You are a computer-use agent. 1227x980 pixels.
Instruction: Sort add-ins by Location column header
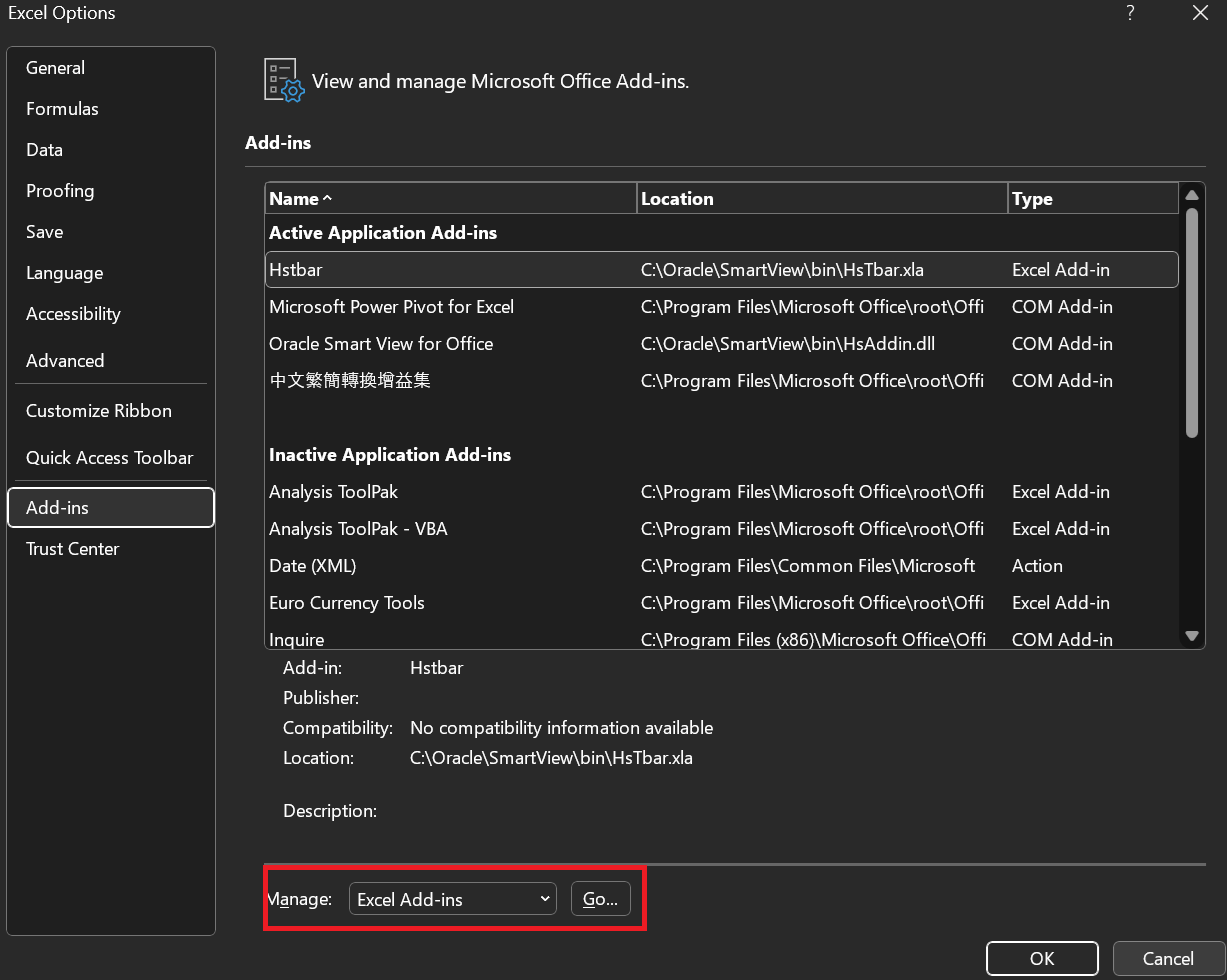pyautogui.click(x=822, y=199)
